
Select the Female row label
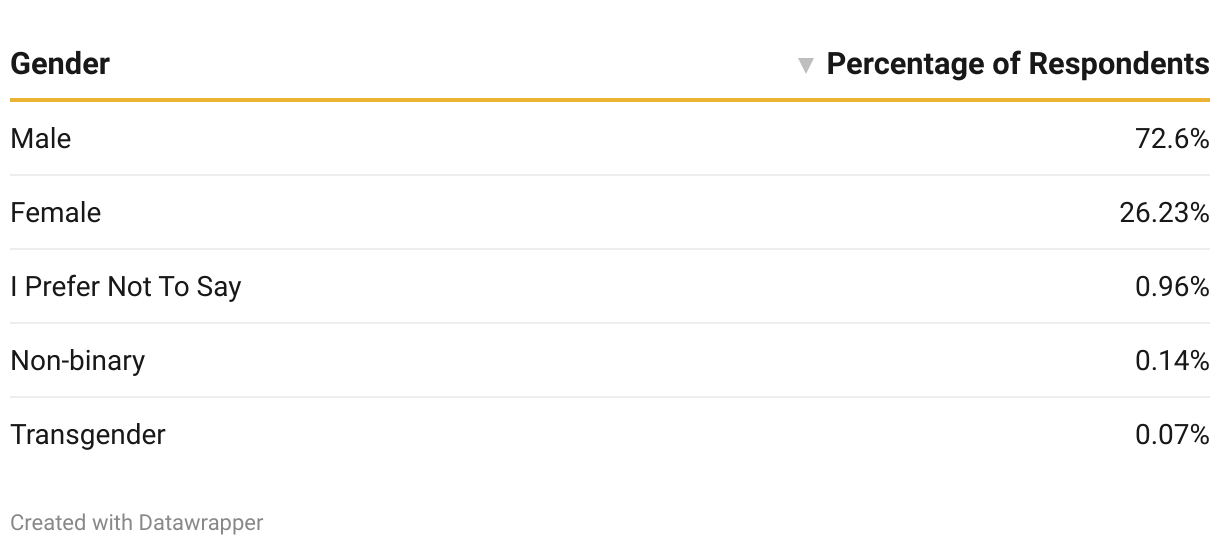pos(56,212)
